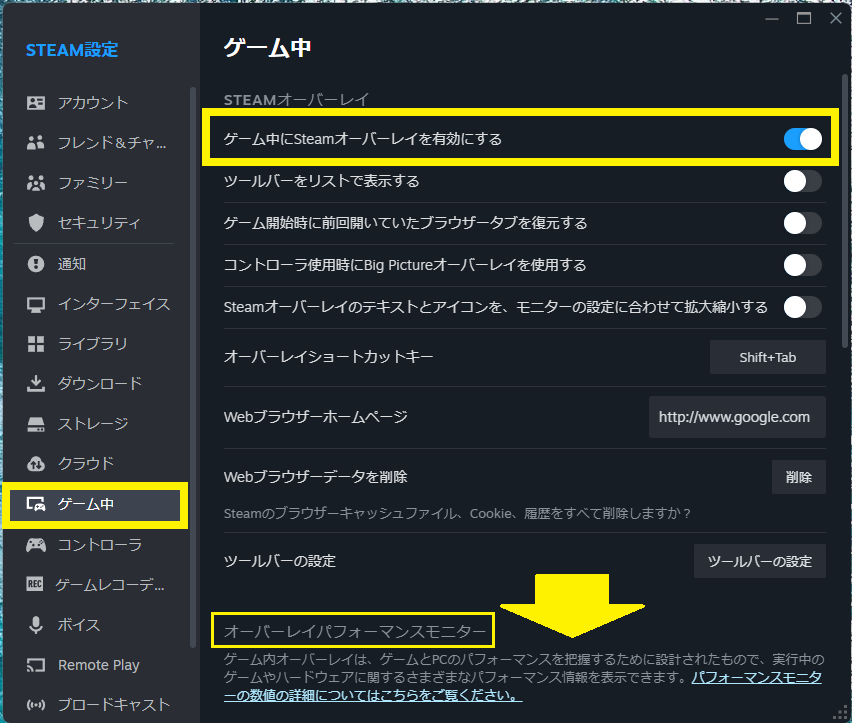The height and width of the screenshot is (723, 852).
Task: Click the ストレージ drive icon
Action: coord(36,424)
